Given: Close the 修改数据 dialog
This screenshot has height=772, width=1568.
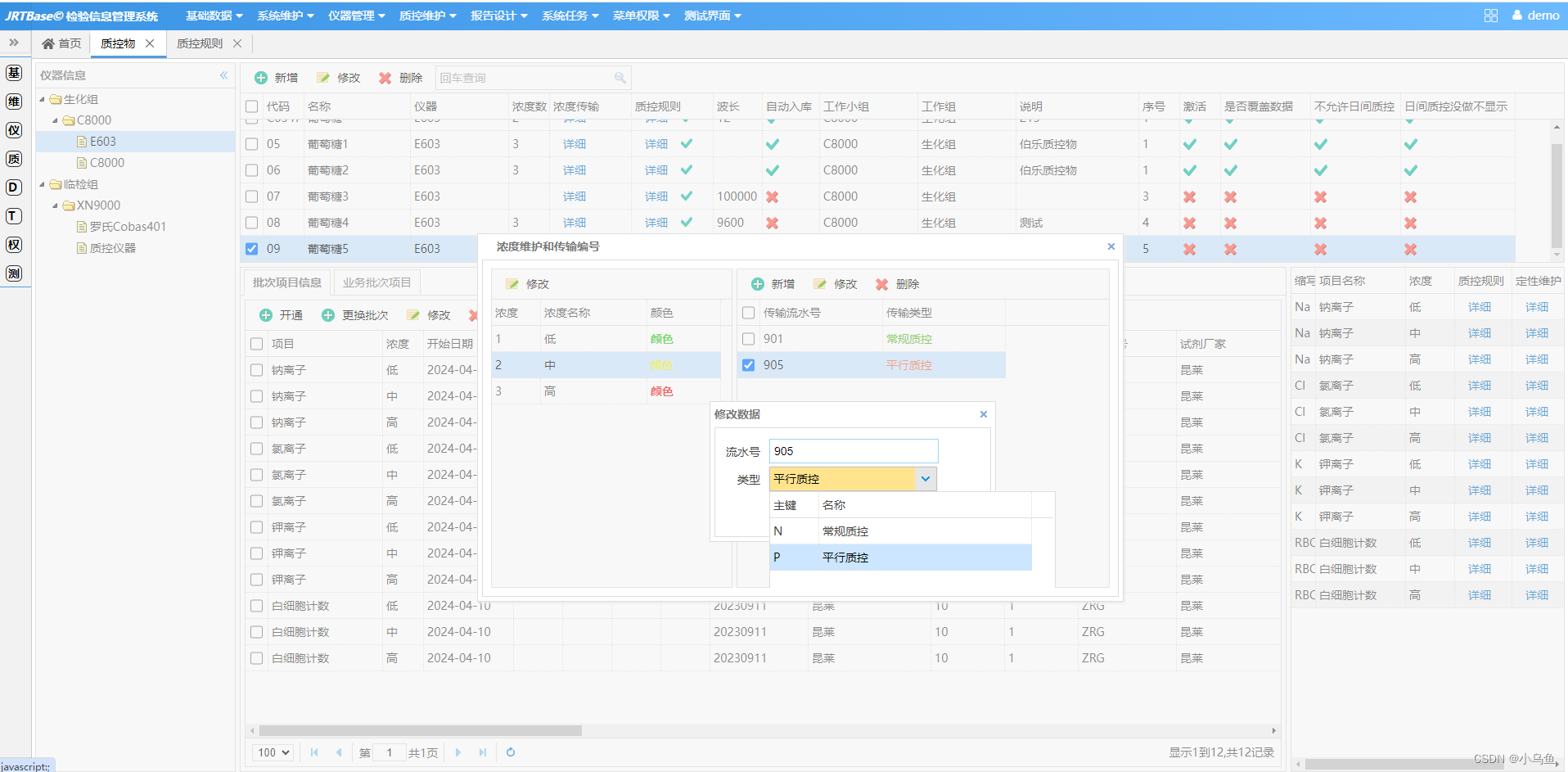Looking at the screenshot, I should [984, 414].
